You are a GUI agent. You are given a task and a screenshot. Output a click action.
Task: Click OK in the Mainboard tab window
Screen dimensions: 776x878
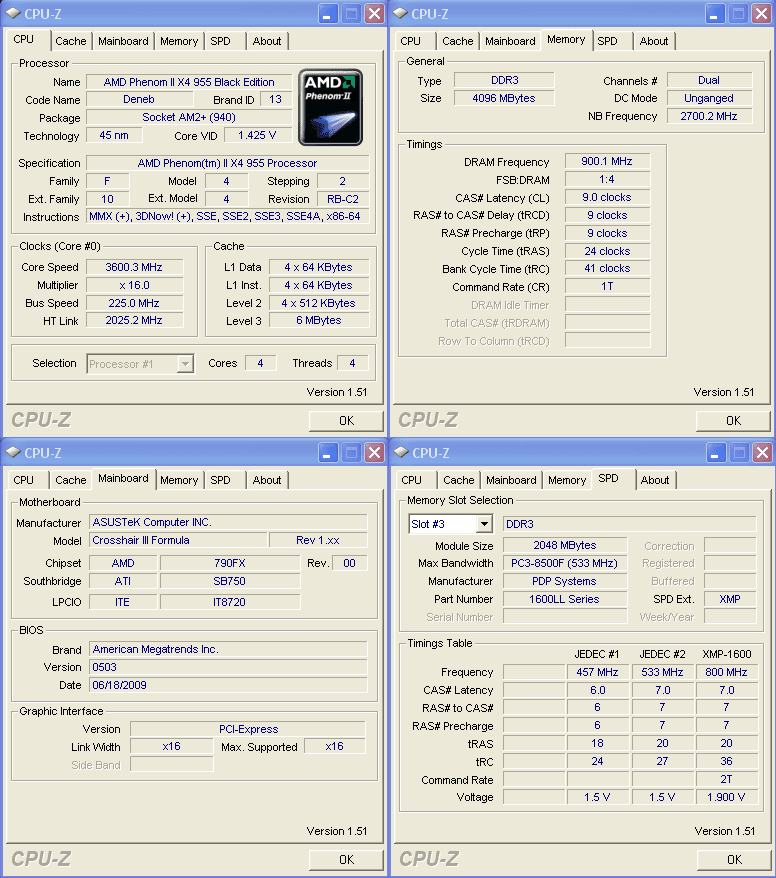[346, 860]
